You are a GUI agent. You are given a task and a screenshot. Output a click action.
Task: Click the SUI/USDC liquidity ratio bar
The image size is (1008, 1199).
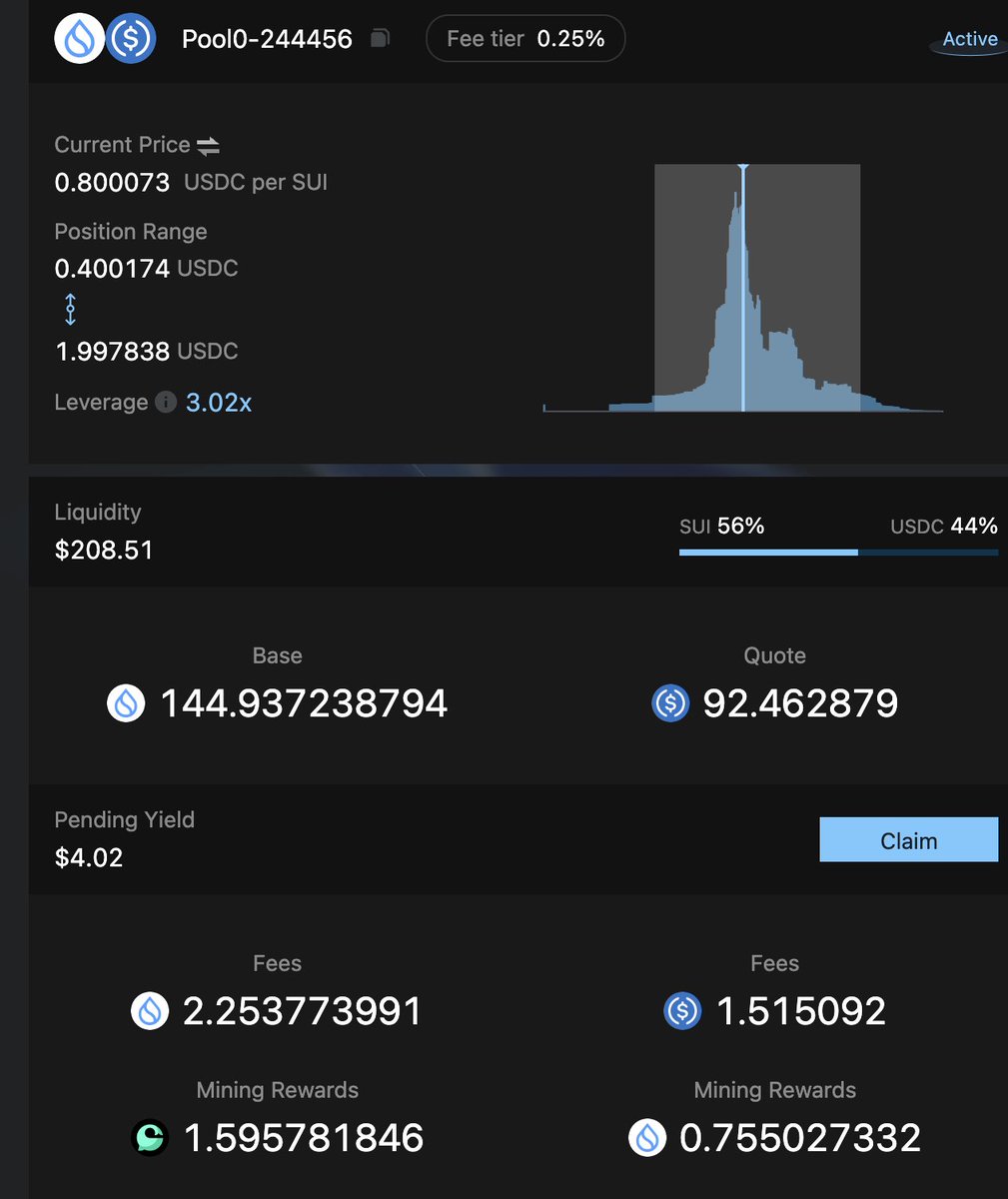tap(837, 552)
